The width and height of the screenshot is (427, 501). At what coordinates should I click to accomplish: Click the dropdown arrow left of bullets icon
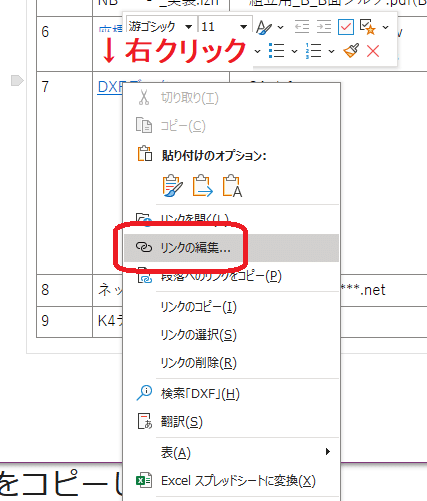pos(257,51)
